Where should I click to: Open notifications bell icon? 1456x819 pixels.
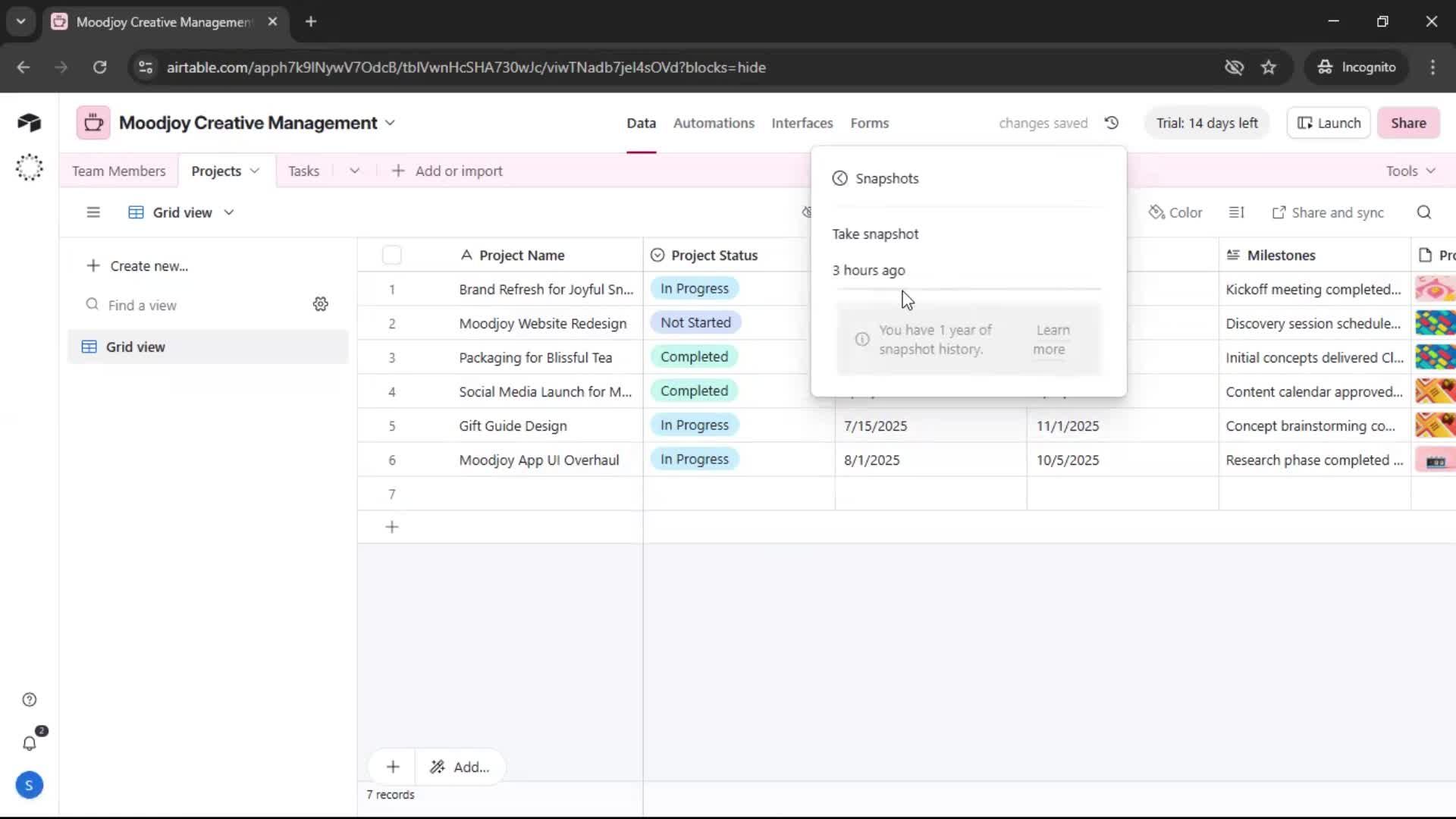coord(29,743)
